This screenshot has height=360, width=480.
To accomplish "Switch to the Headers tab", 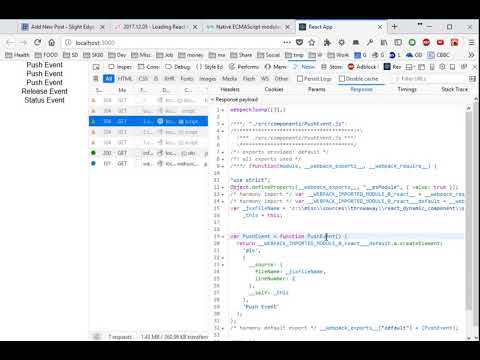I will pos(230,89).
